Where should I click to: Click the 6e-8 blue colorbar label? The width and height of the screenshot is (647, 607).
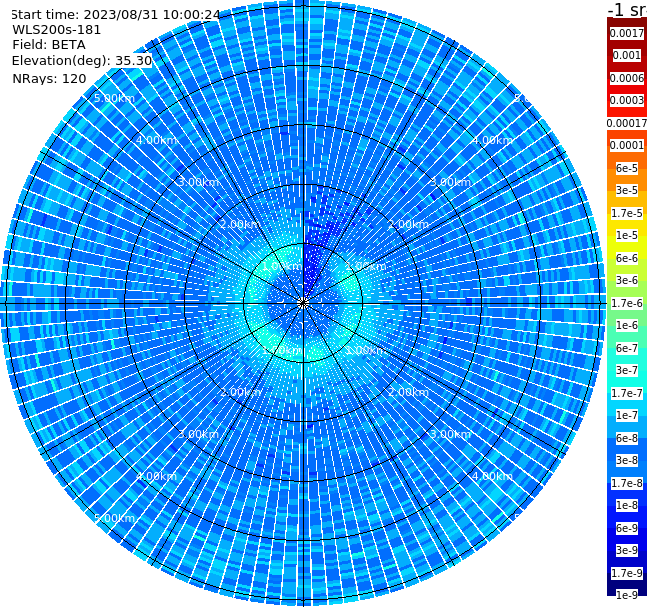click(x=627, y=438)
